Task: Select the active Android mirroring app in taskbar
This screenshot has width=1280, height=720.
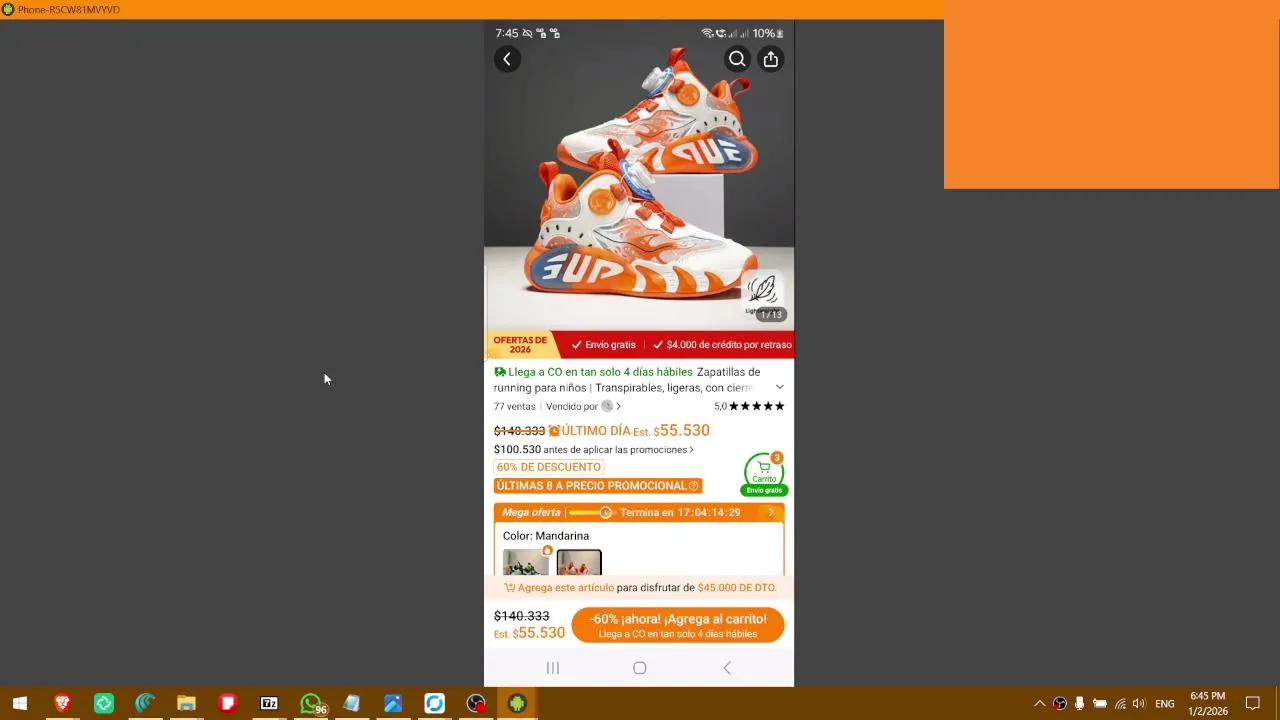Action: point(517,703)
